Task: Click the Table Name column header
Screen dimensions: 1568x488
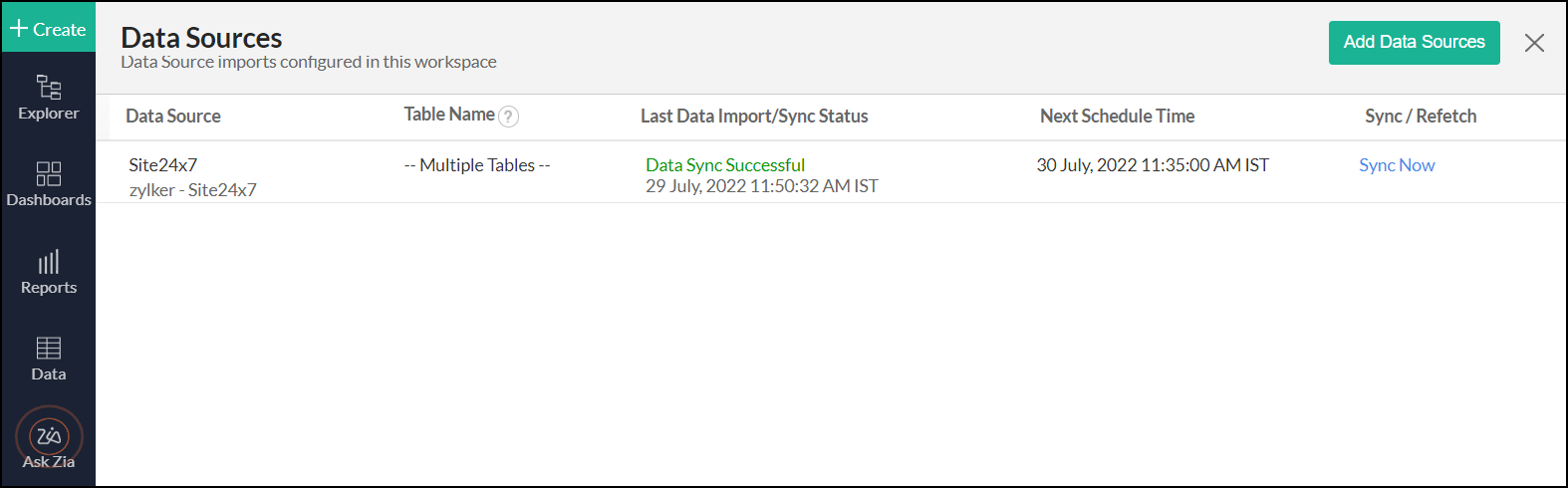Action: 449,115
